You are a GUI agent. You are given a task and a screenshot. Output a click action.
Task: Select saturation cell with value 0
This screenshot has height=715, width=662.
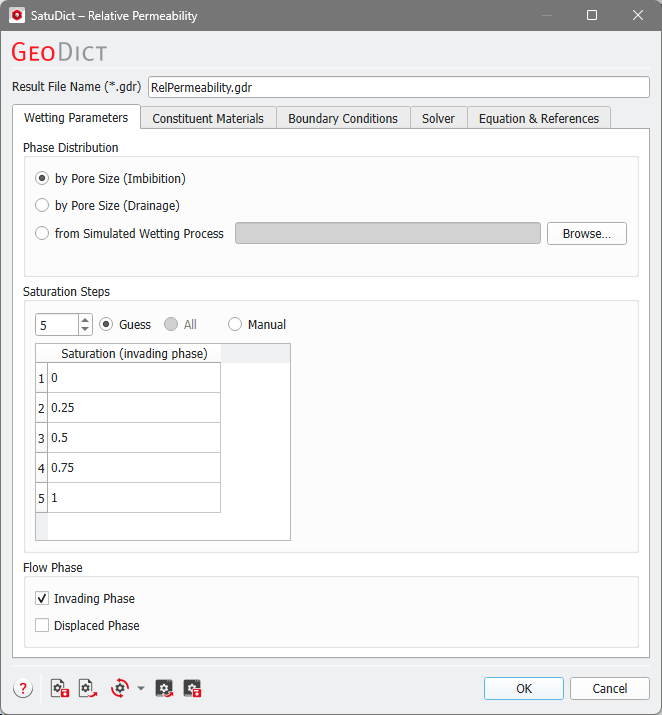click(x=134, y=378)
